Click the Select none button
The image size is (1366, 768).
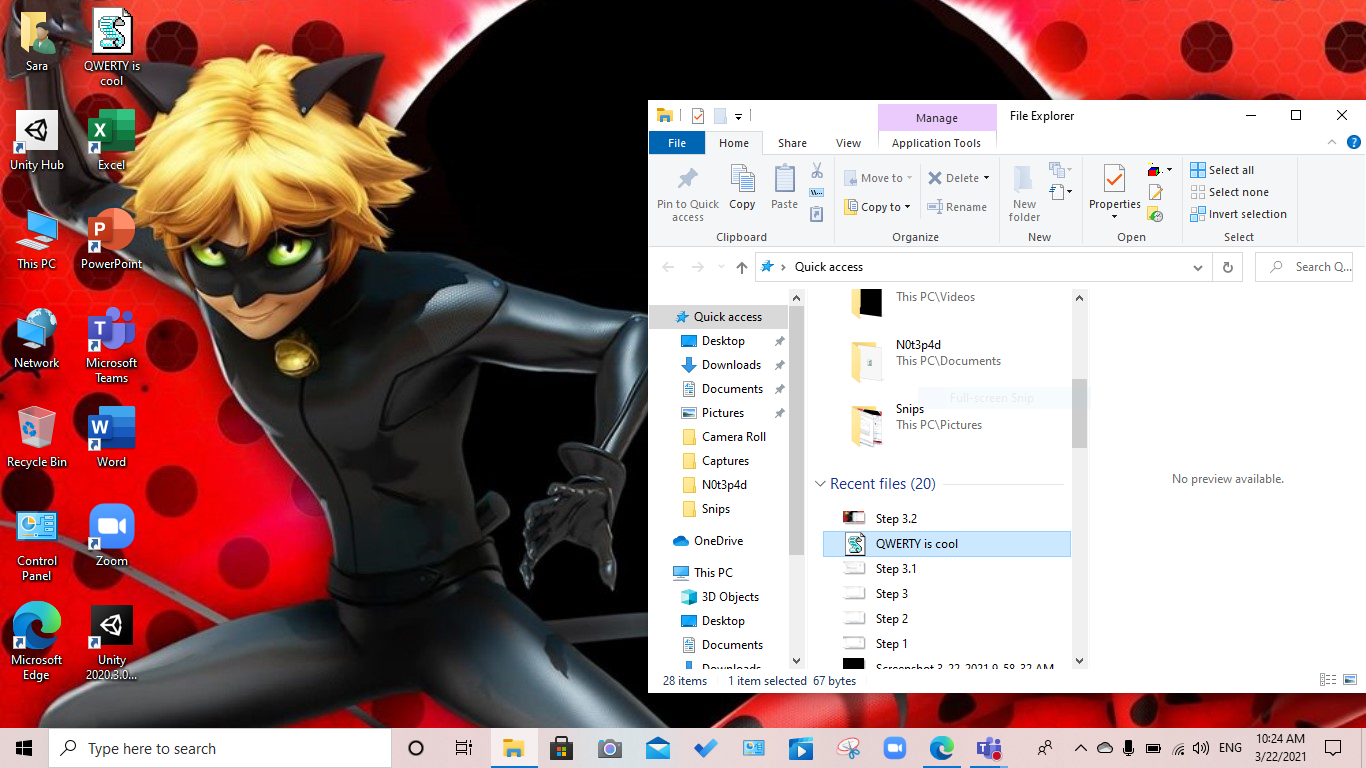click(x=1229, y=192)
